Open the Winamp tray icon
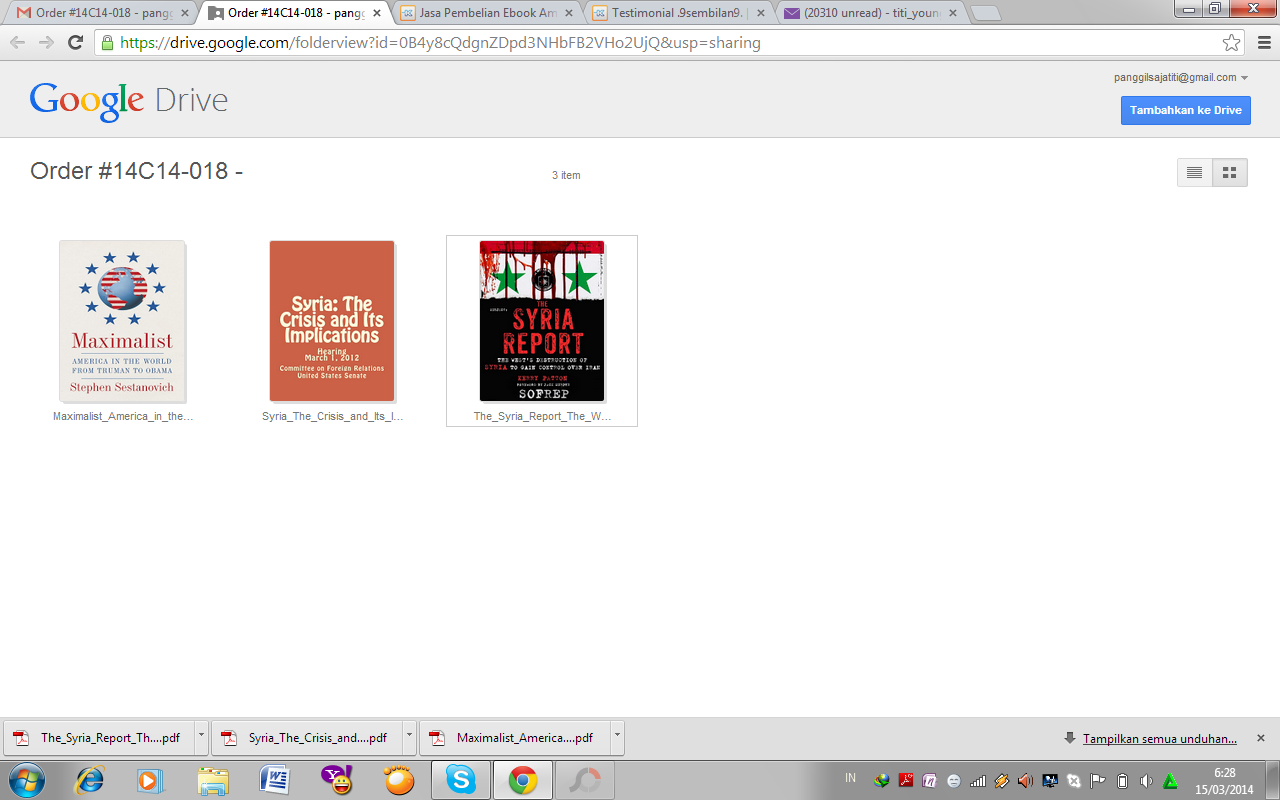Screen dimensions: 1280x800 [1002, 781]
